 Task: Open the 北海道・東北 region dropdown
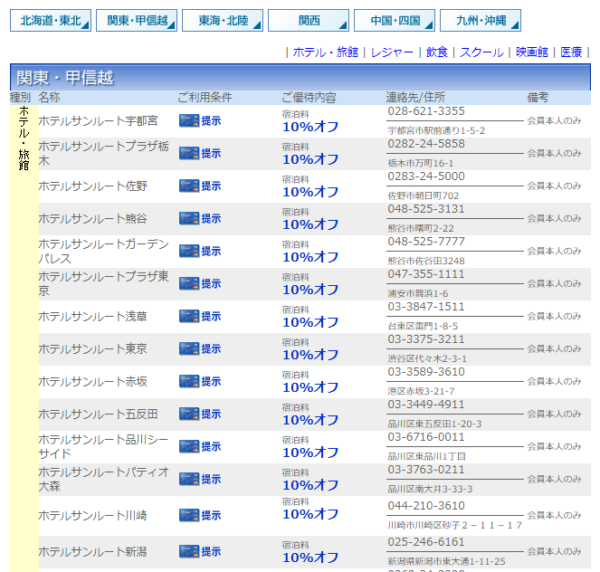[x=51, y=21]
